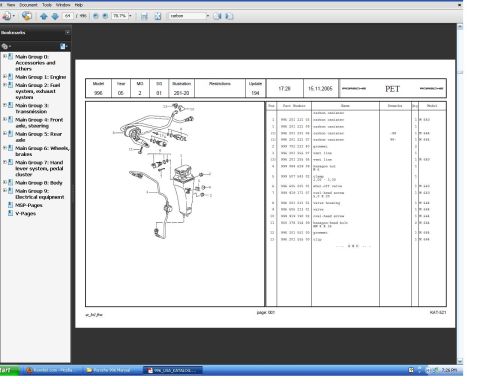Click the system tray clock showing 7:26 PM
The width and height of the screenshot is (480, 384).
pyautogui.click(x=449, y=370)
